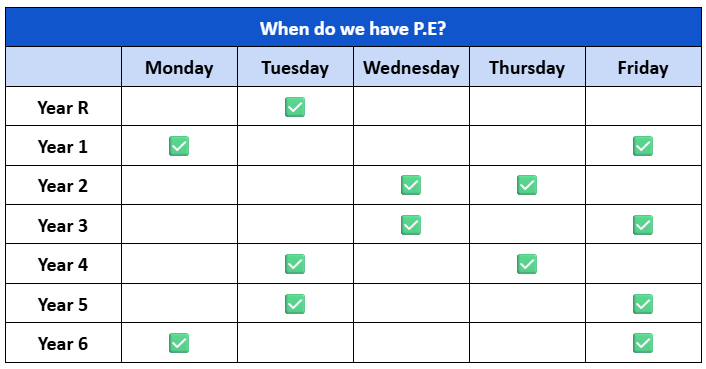Image resolution: width=706 pixels, height=369 pixels.
Task: Select the Thursday column header
Action: tap(527, 67)
